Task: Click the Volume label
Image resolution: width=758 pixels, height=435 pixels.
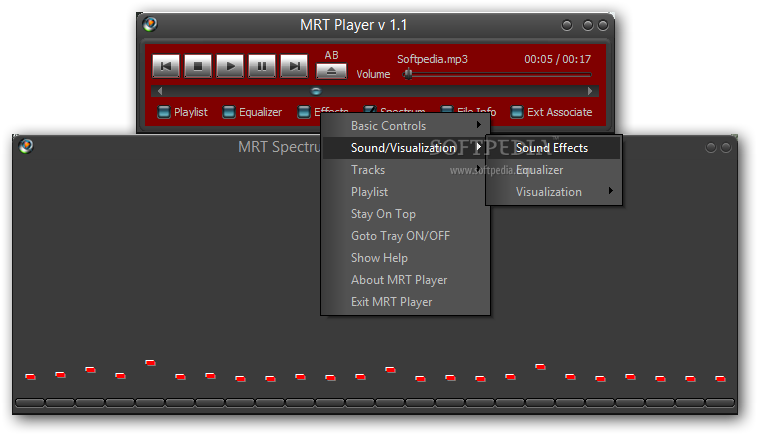Action: (373, 74)
